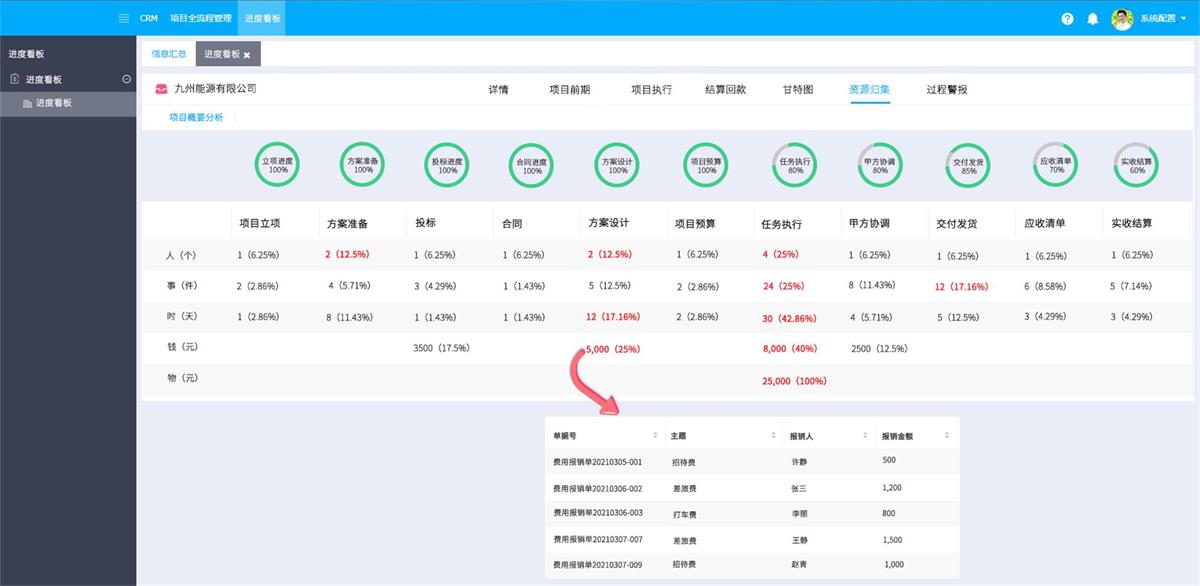Image resolution: width=1200 pixels, height=586 pixels.
Task: Open the help question mark icon
Action: click(x=1068, y=19)
